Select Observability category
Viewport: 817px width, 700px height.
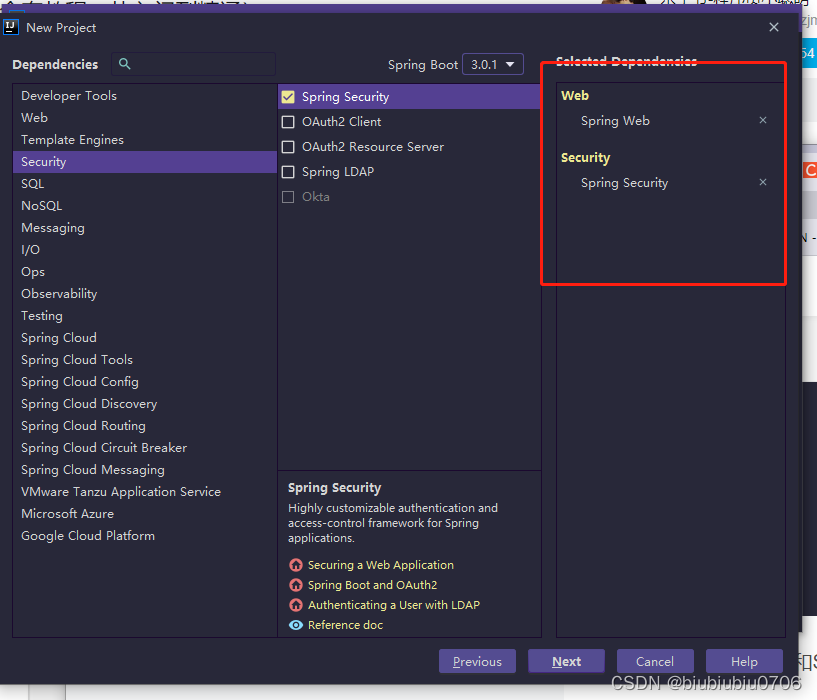[145, 294]
